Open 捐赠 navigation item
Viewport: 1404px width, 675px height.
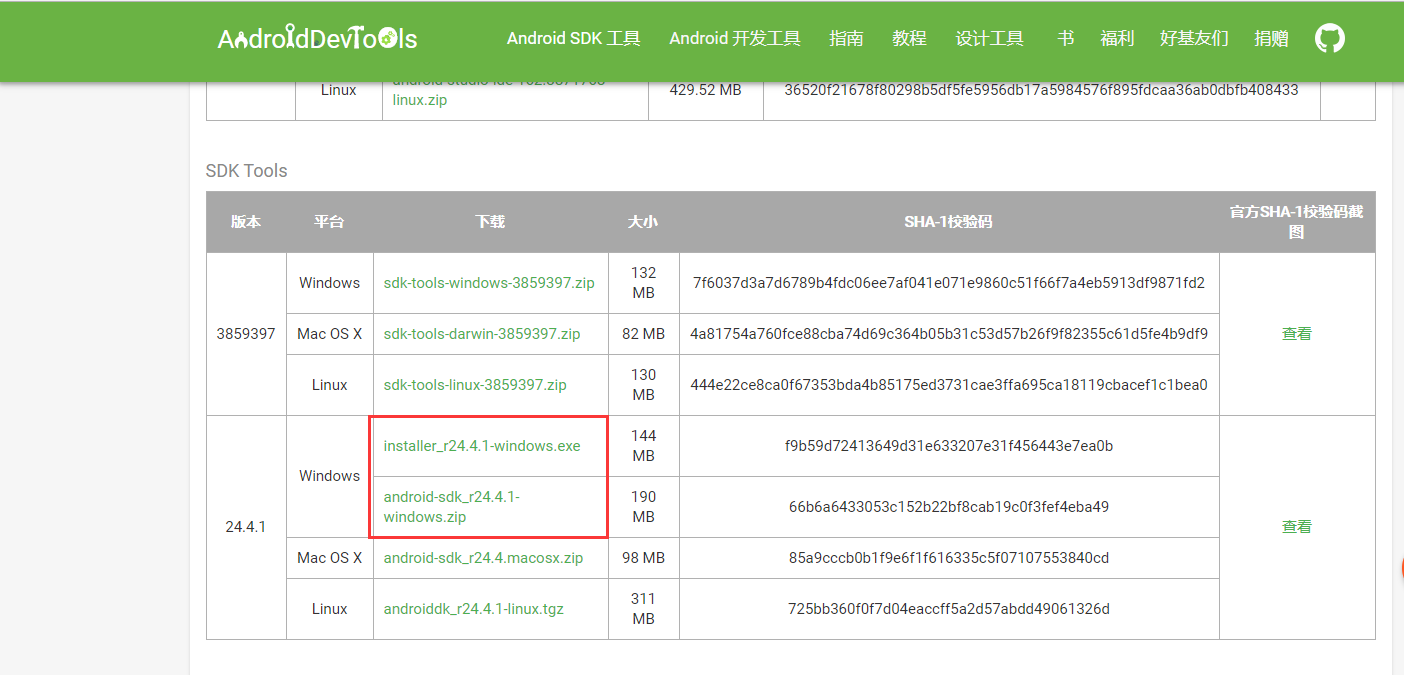[1271, 39]
